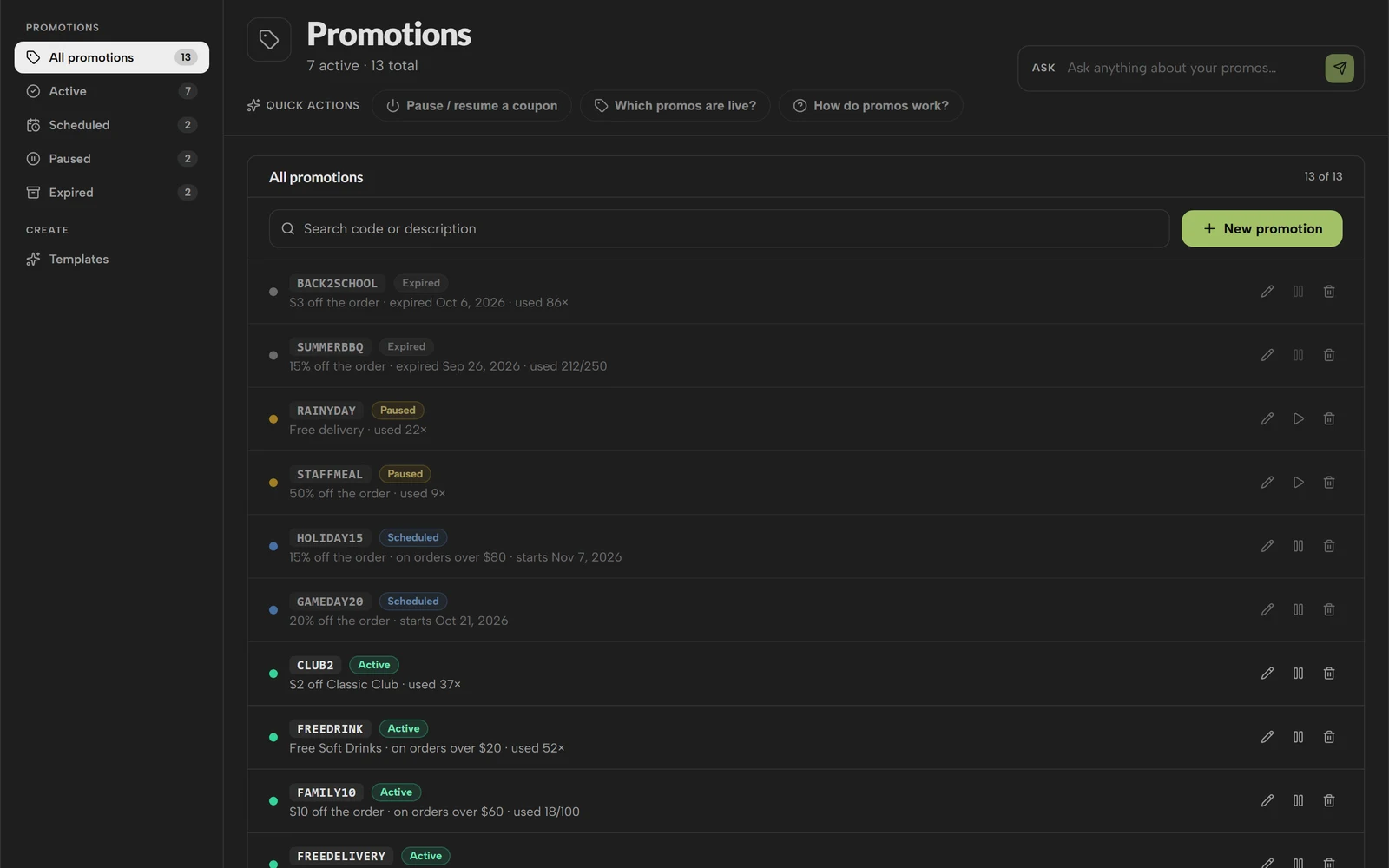The height and width of the screenshot is (868, 1389).
Task: Edit the CLUB2 promotion
Action: (x=1267, y=674)
